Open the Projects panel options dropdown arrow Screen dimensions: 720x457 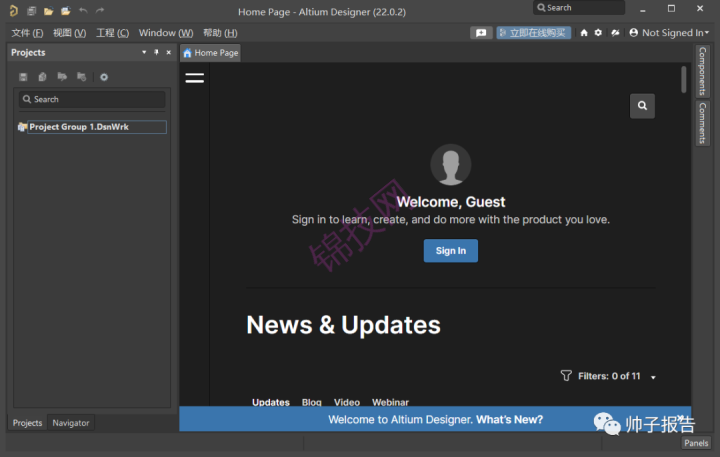pos(144,52)
